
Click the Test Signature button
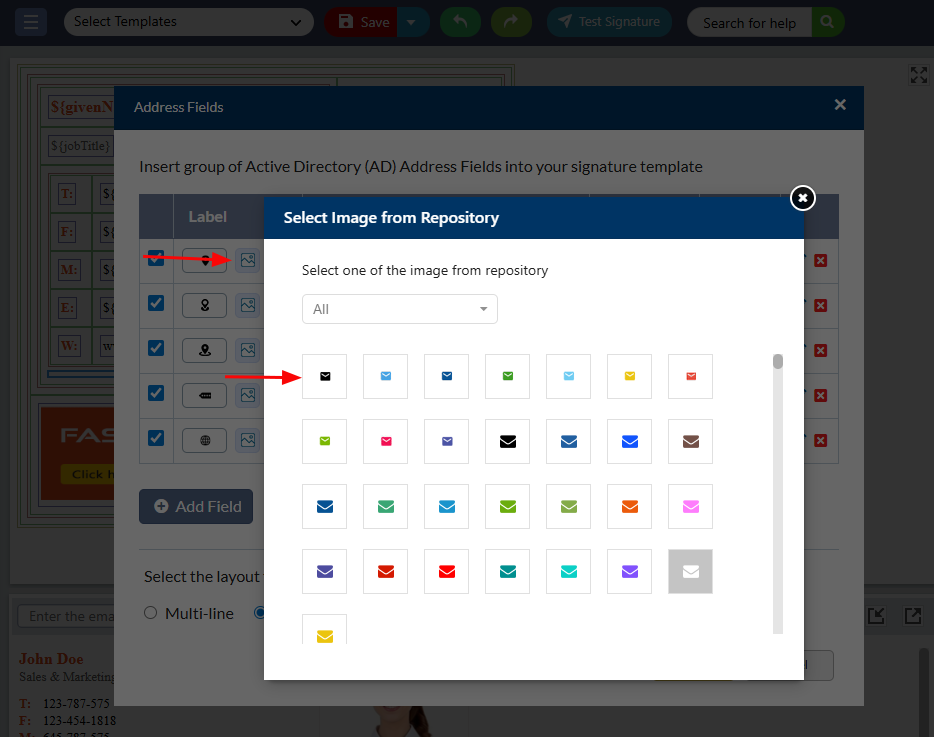(x=609, y=22)
